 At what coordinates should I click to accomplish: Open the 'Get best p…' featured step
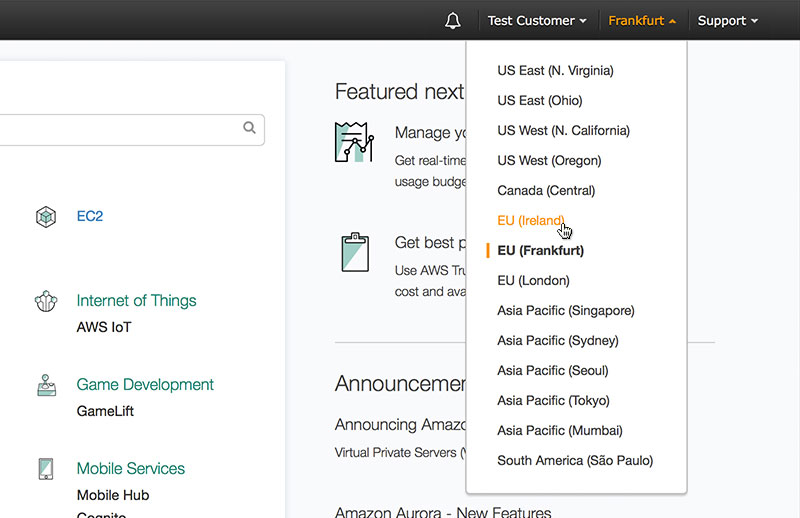[430, 243]
